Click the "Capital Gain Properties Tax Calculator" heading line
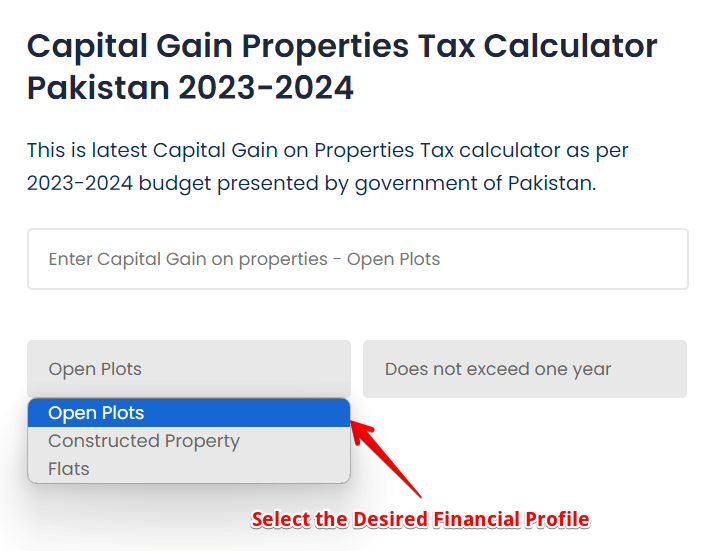This screenshot has height=551, width=713. (342, 46)
